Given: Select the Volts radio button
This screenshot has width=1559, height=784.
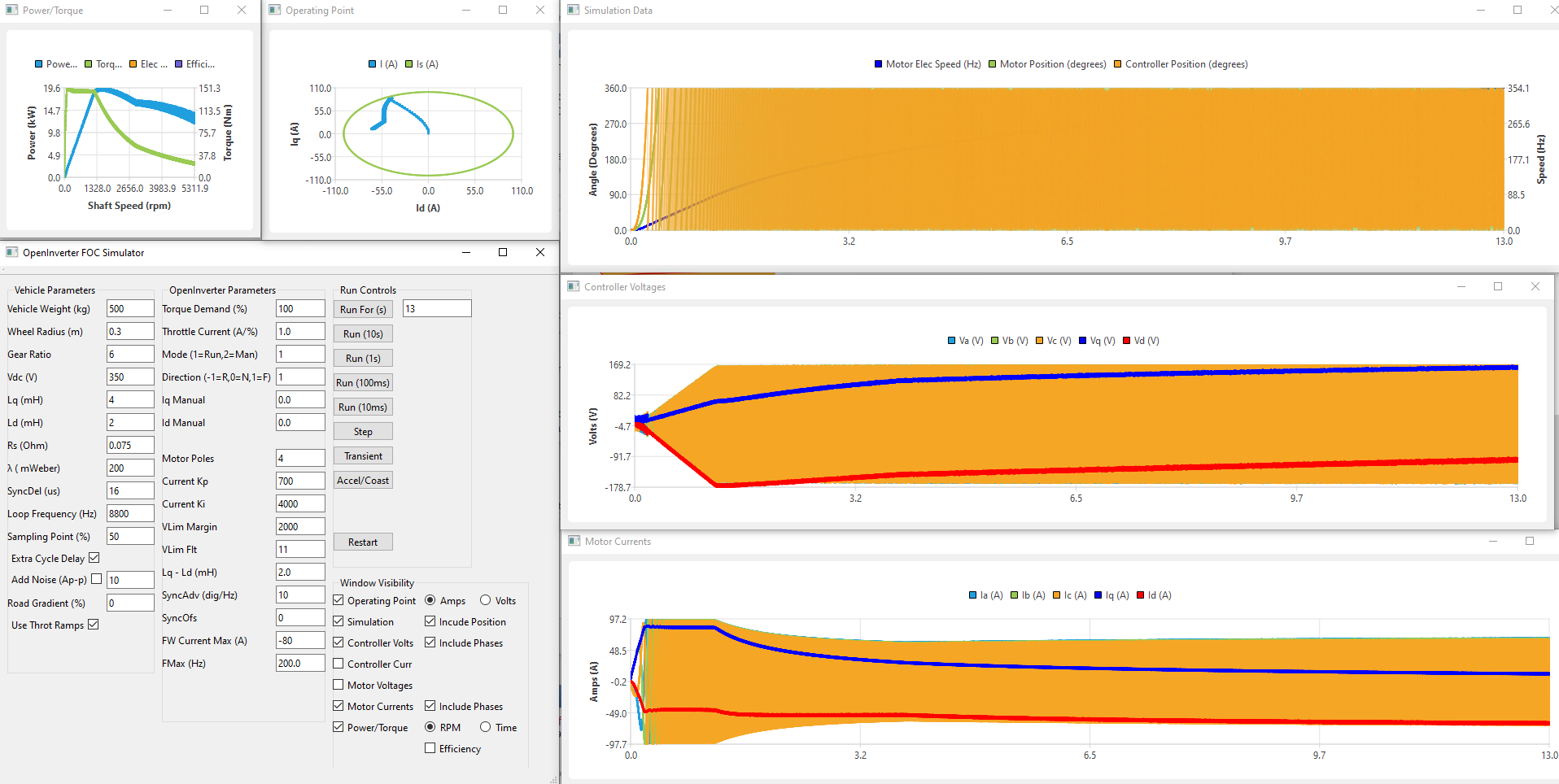Looking at the screenshot, I should click(x=486, y=600).
